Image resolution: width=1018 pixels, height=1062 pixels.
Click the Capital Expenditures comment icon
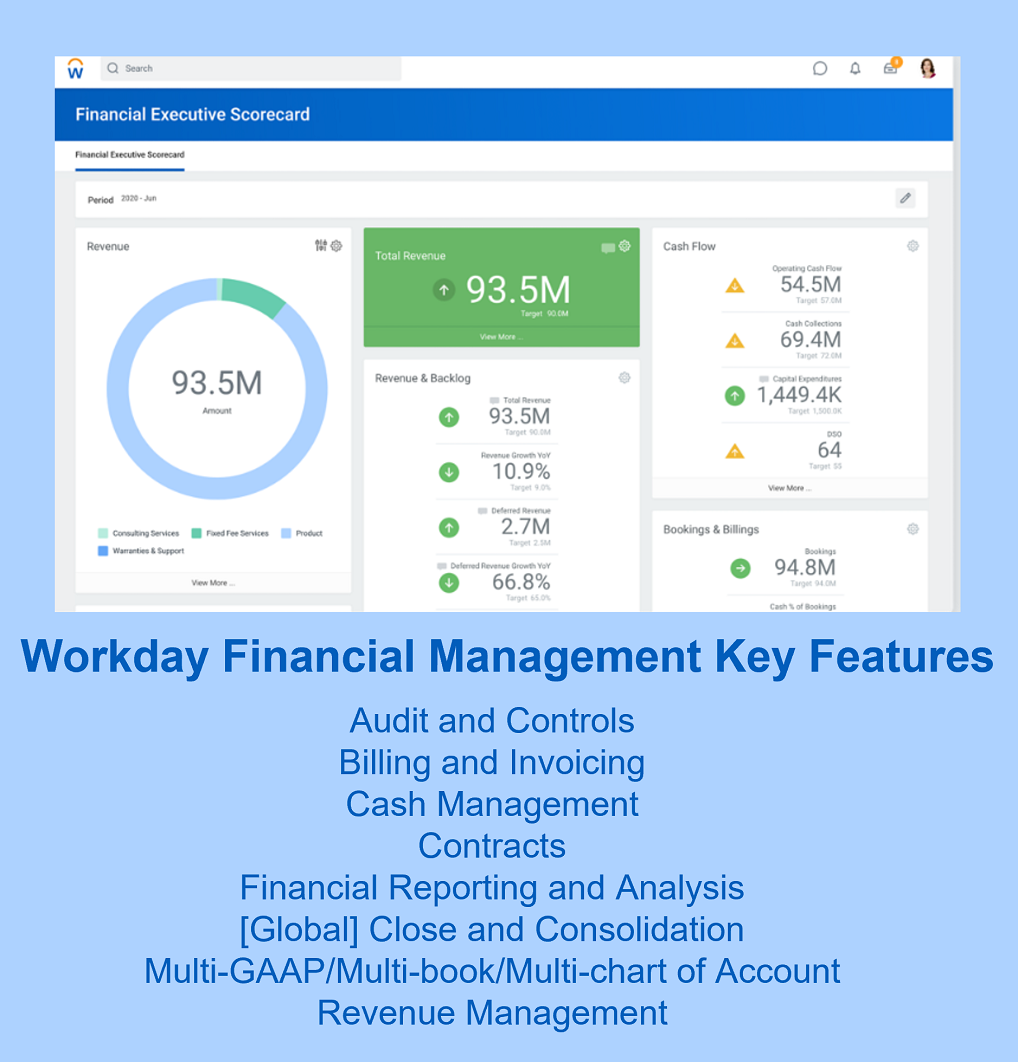[763, 379]
